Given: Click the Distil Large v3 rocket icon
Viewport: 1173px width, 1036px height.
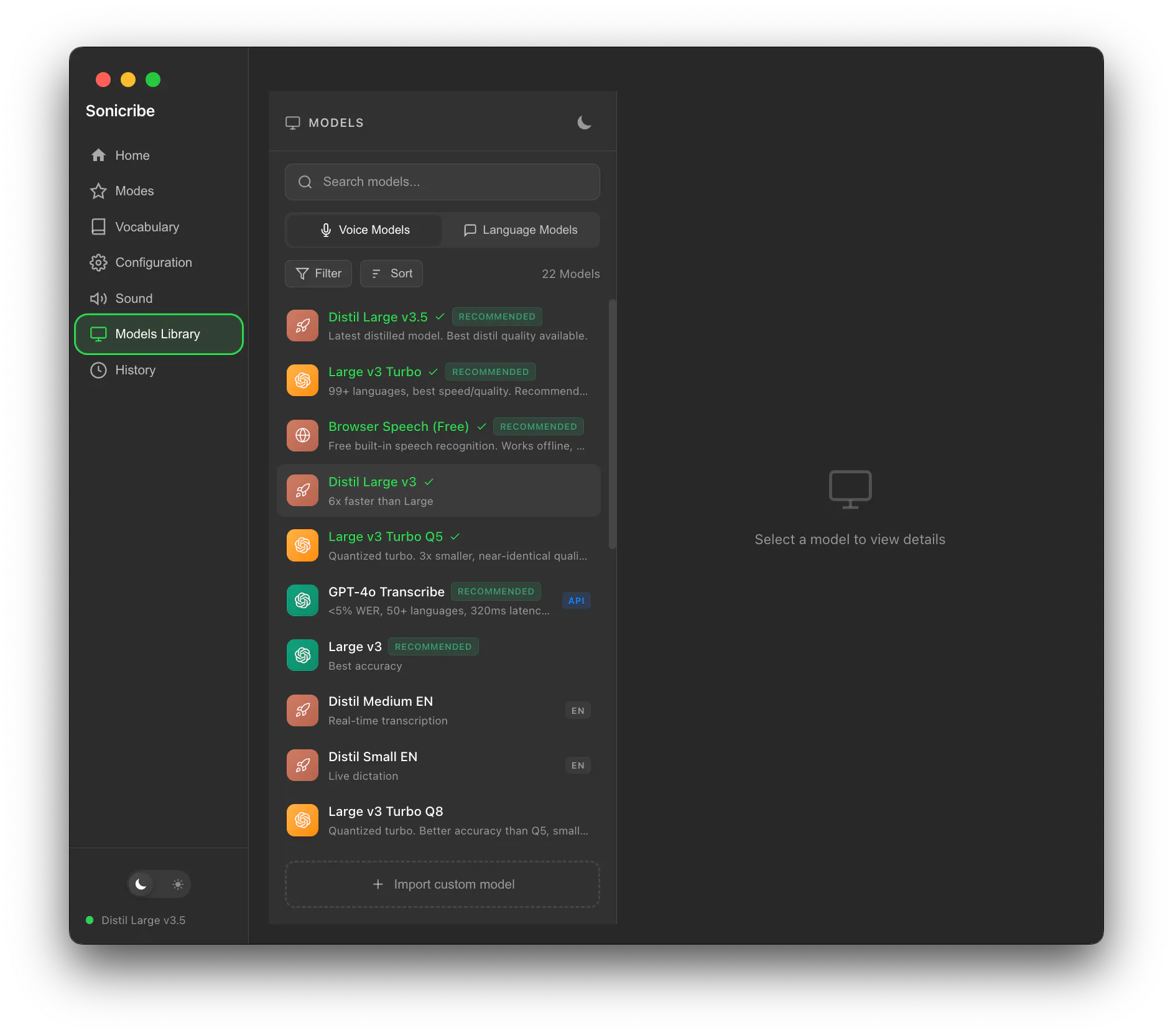Looking at the screenshot, I should [x=302, y=491].
